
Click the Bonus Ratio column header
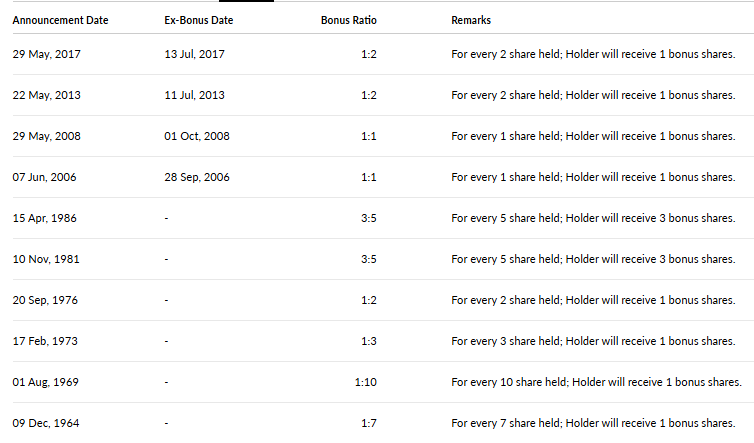(x=349, y=20)
